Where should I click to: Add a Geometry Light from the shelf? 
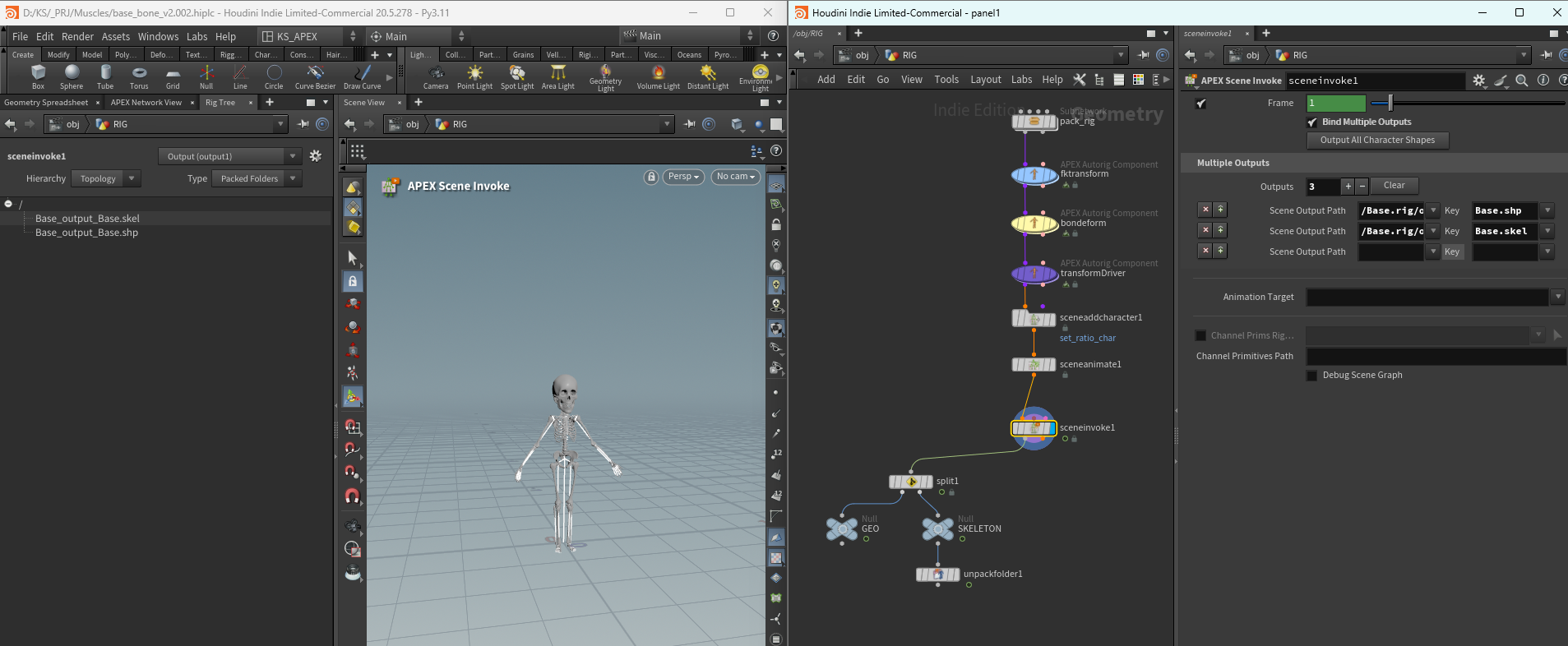point(605,78)
